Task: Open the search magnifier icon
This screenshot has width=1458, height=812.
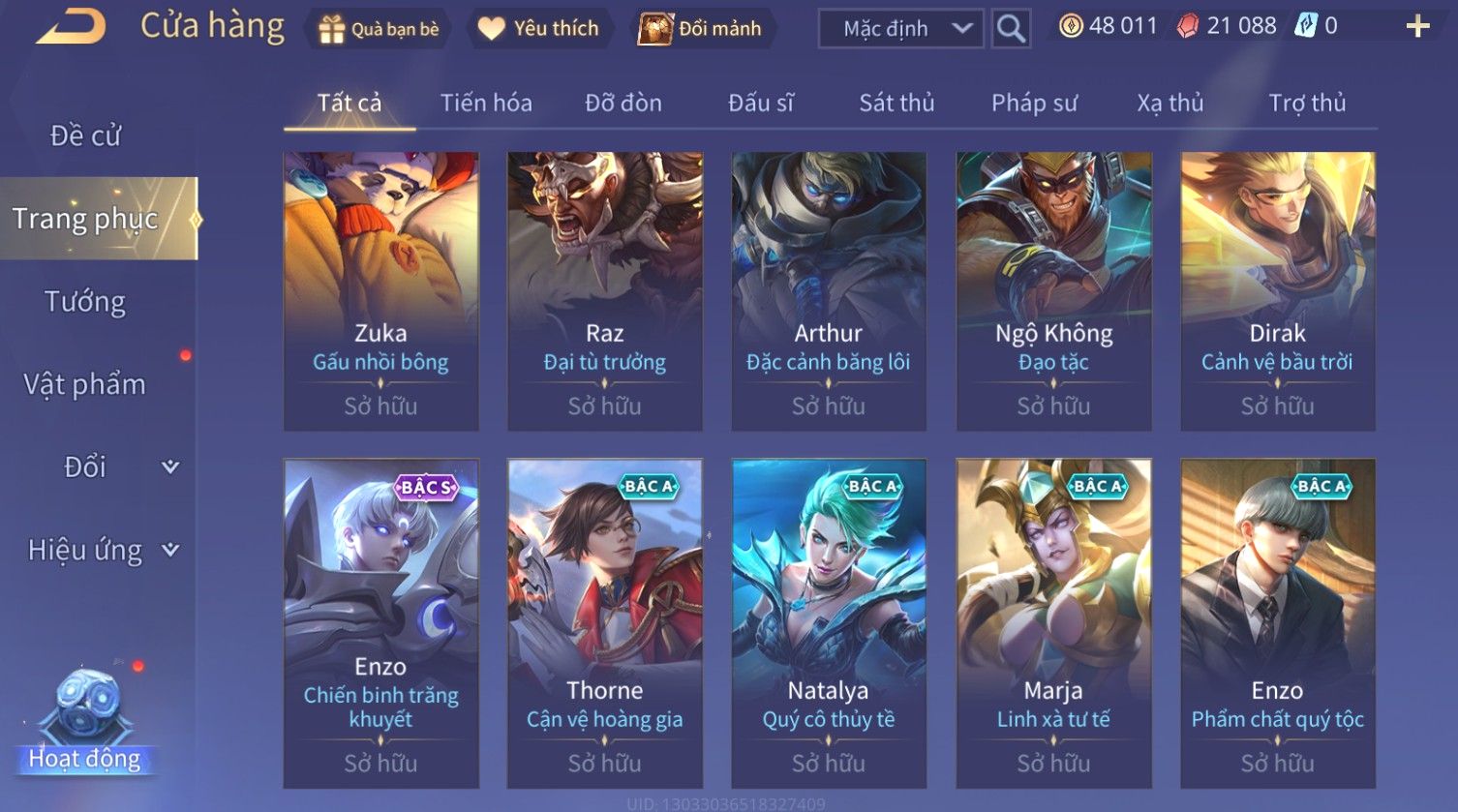Action: (x=1011, y=29)
